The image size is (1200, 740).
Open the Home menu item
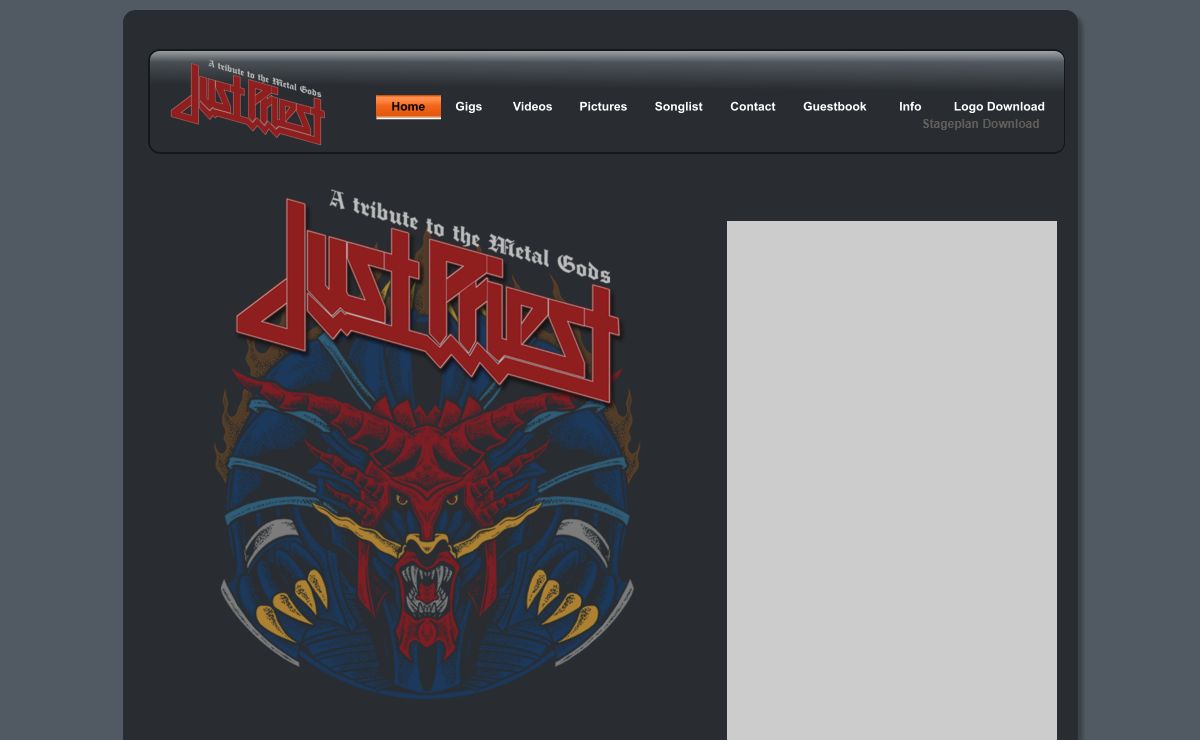408,107
